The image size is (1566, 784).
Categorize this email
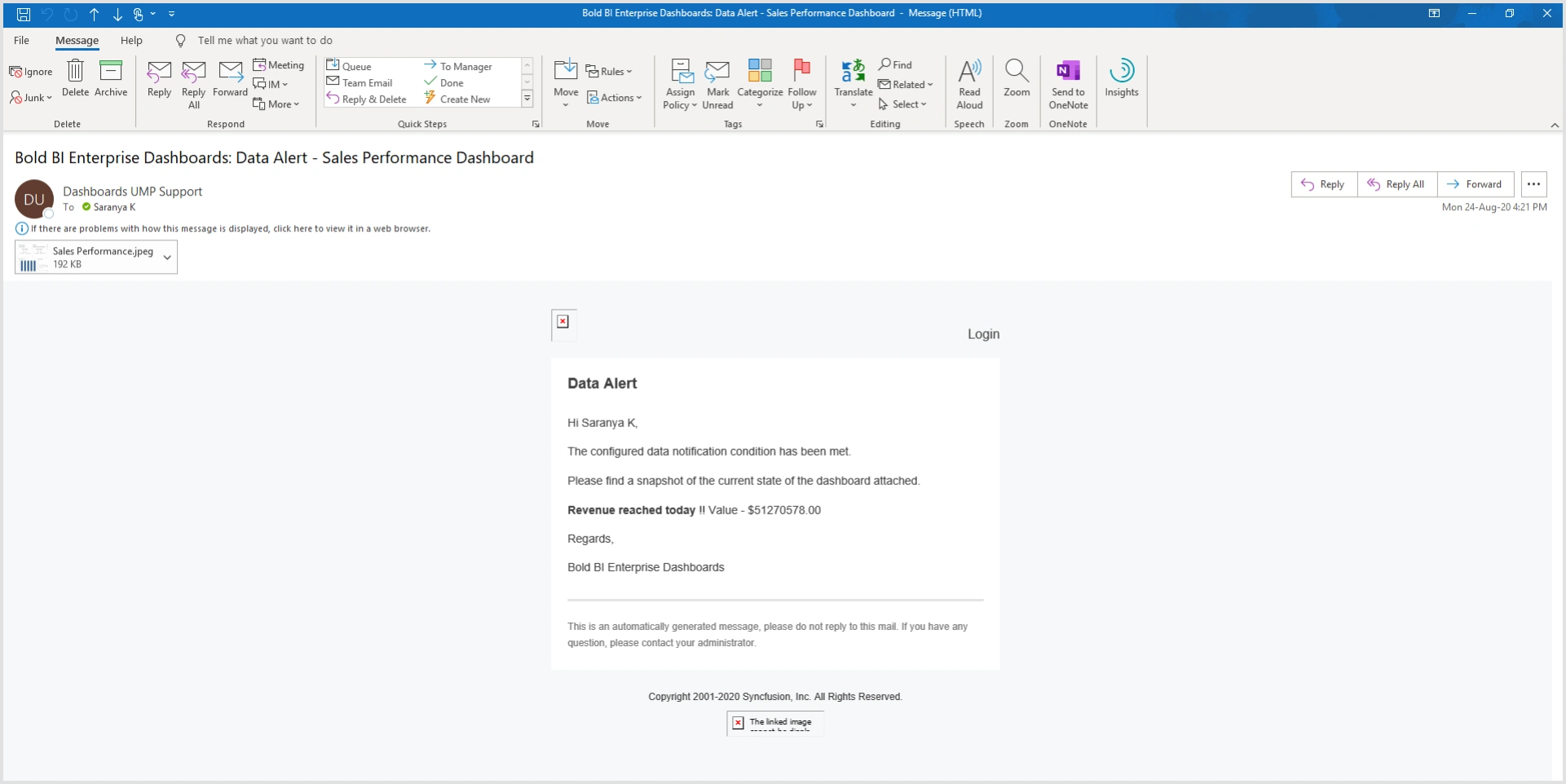point(760,84)
